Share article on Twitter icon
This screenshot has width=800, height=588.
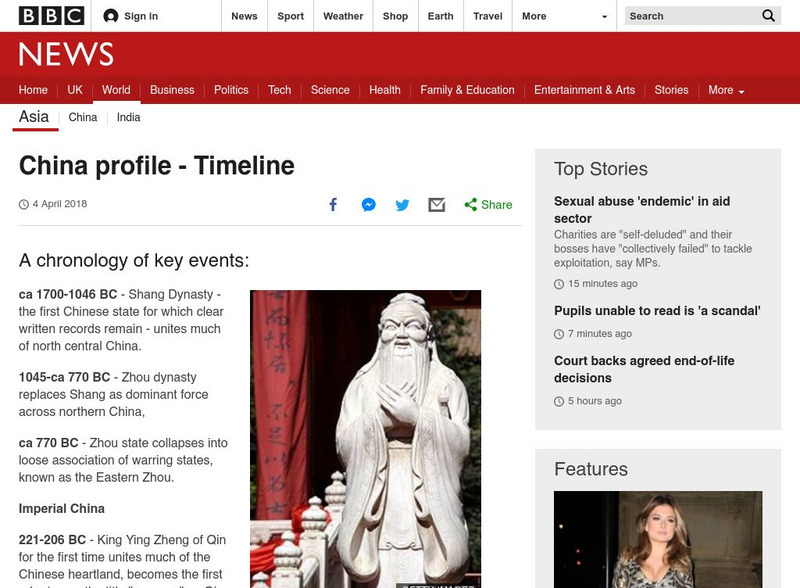(x=402, y=205)
